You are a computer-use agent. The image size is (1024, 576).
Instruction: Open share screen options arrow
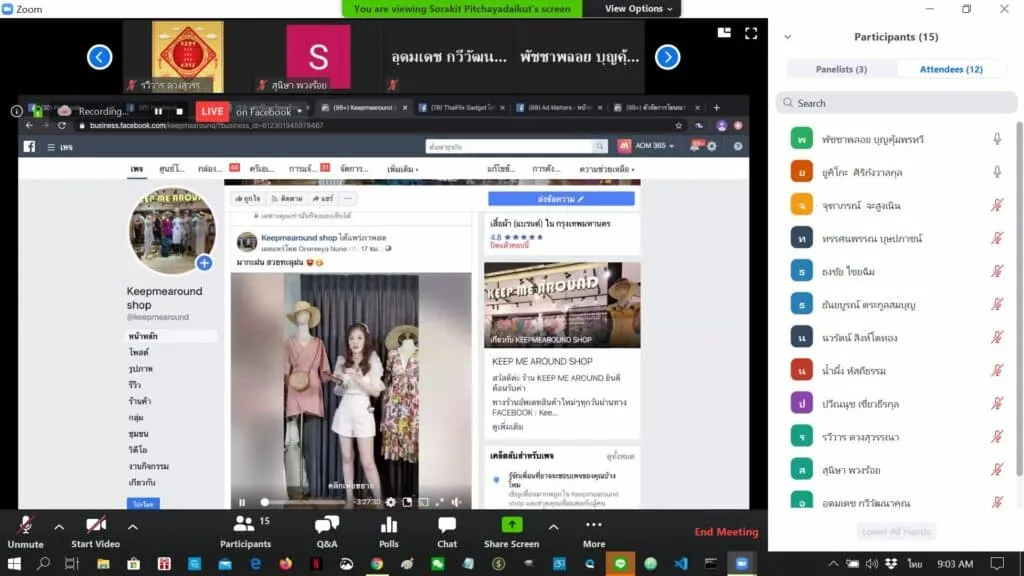click(553, 526)
